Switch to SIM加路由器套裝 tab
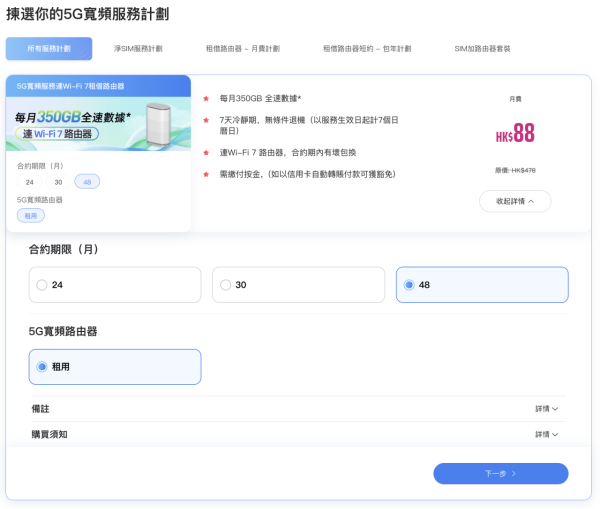Screen dimensions: 600x509 point(482,49)
